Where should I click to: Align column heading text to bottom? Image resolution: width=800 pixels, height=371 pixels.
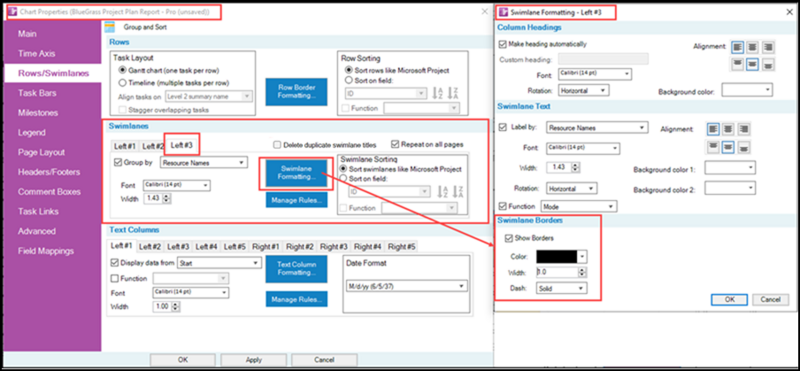coord(767,64)
